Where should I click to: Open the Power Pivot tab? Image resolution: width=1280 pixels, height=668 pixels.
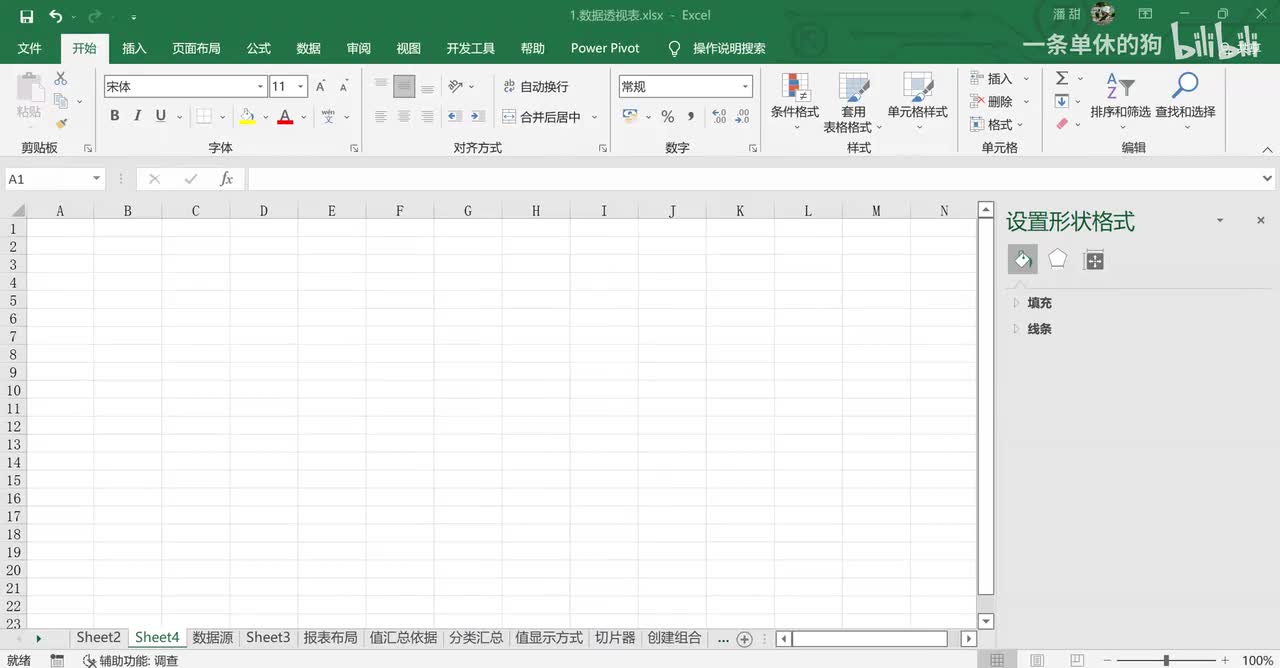605,48
